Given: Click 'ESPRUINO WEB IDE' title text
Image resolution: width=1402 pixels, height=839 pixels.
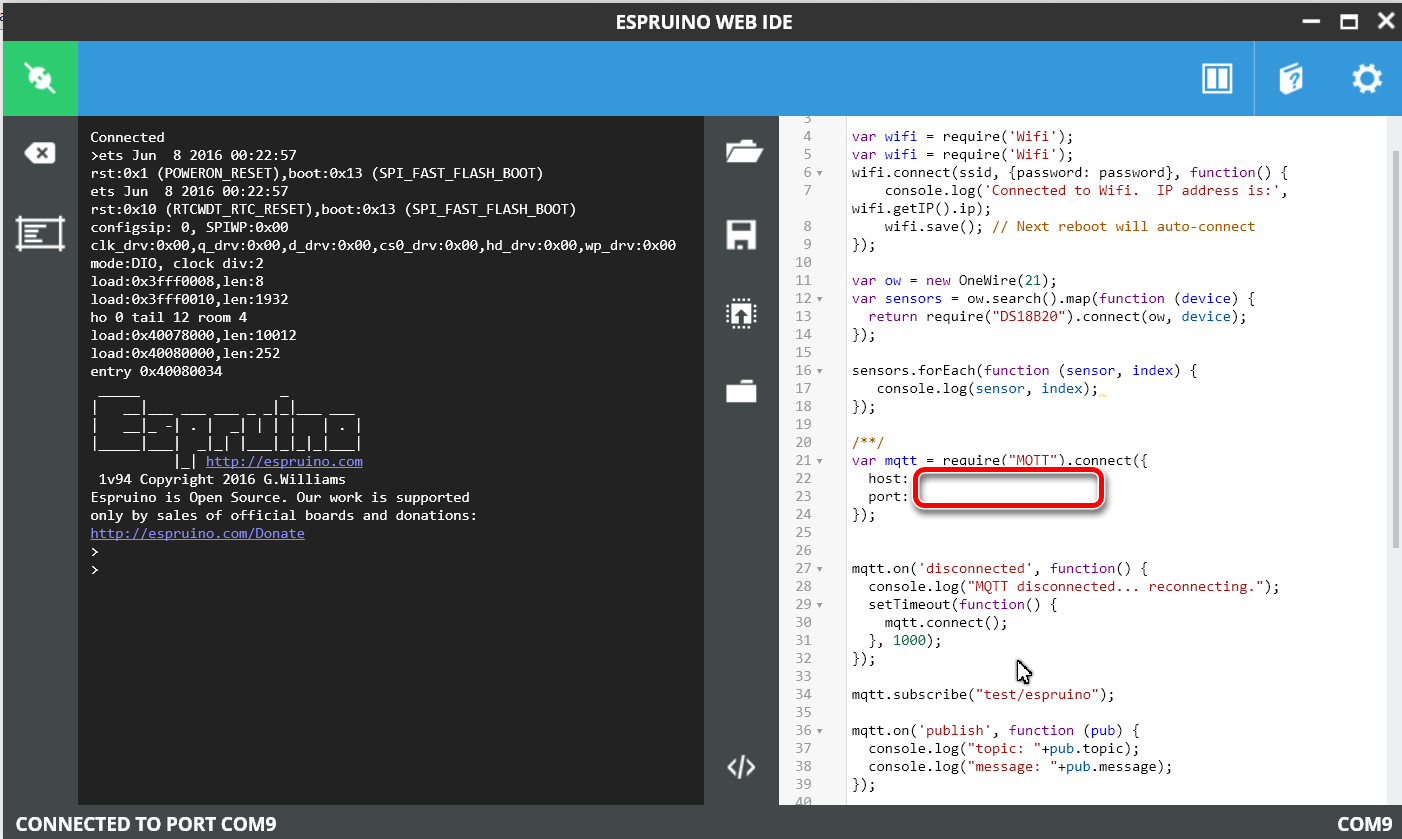Looking at the screenshot, I should click(704, 22).
